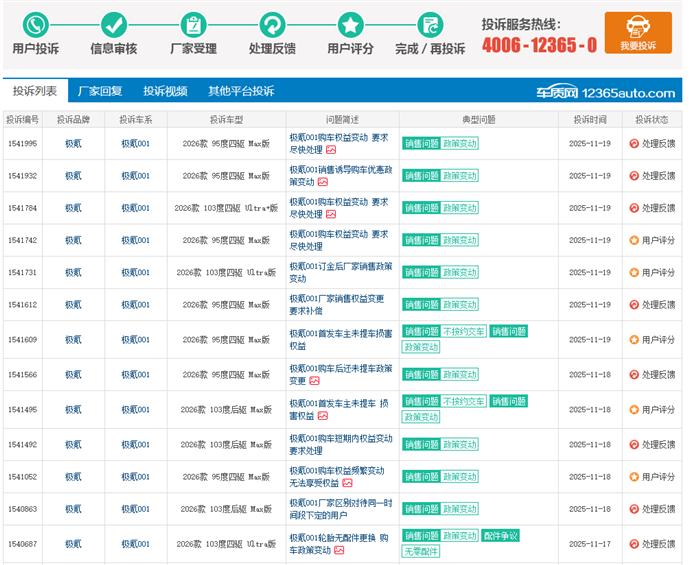
Task: Click the 车质网 12365auto.com logo
Action: pos(603,92)
